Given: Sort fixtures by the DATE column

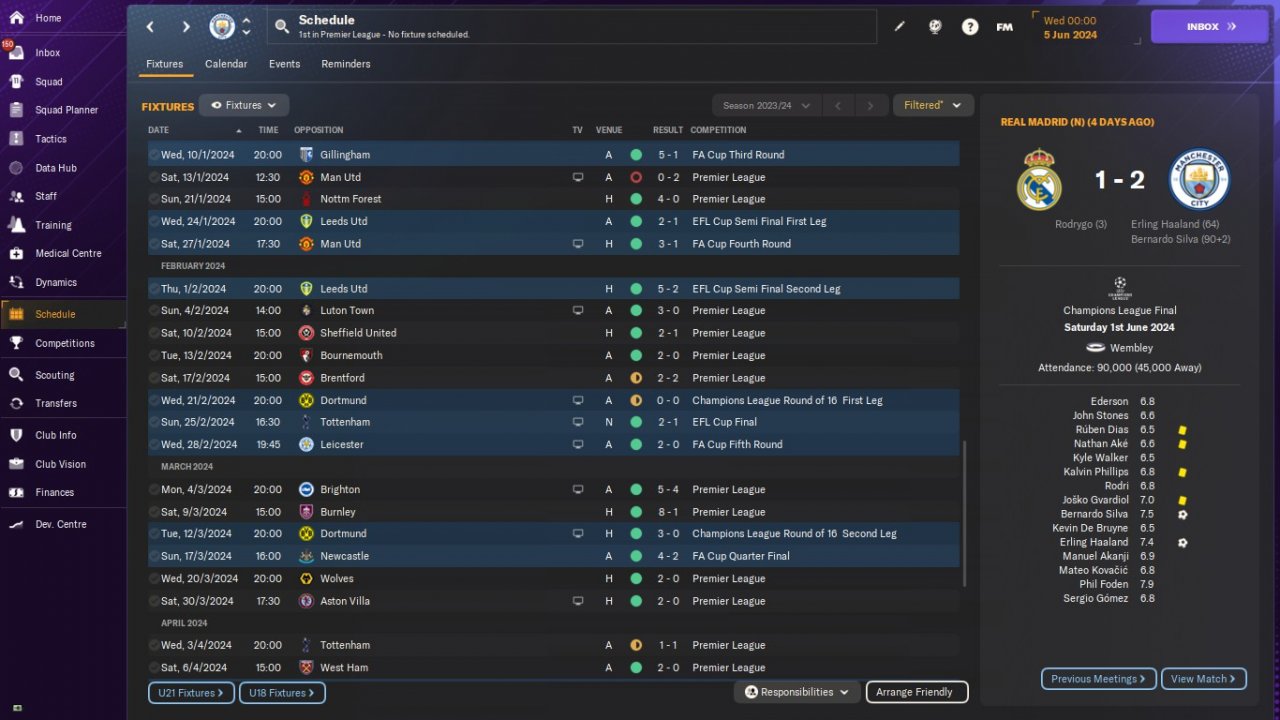Looking at the screenshot, I should [159, 130].
